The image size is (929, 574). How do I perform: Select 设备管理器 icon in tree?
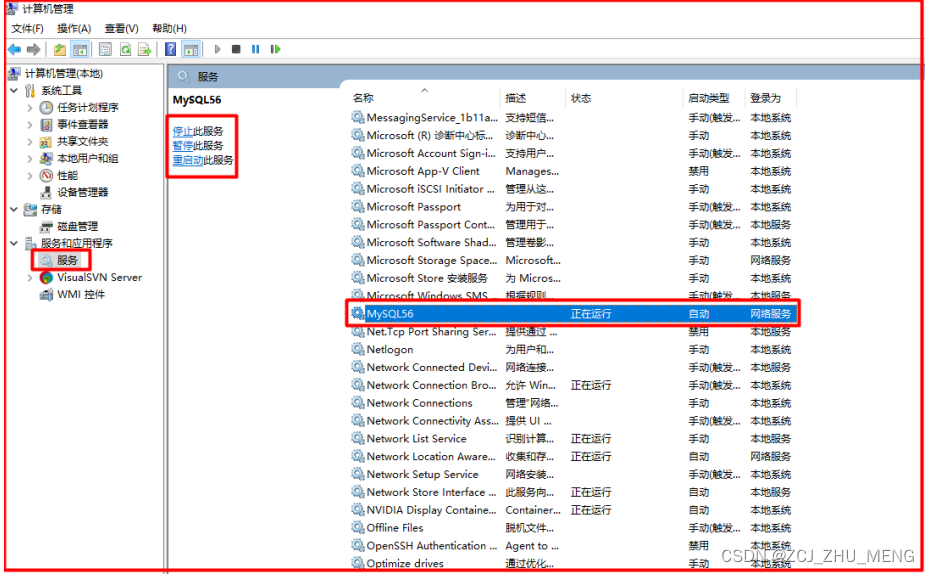click(x=46, y=193)
